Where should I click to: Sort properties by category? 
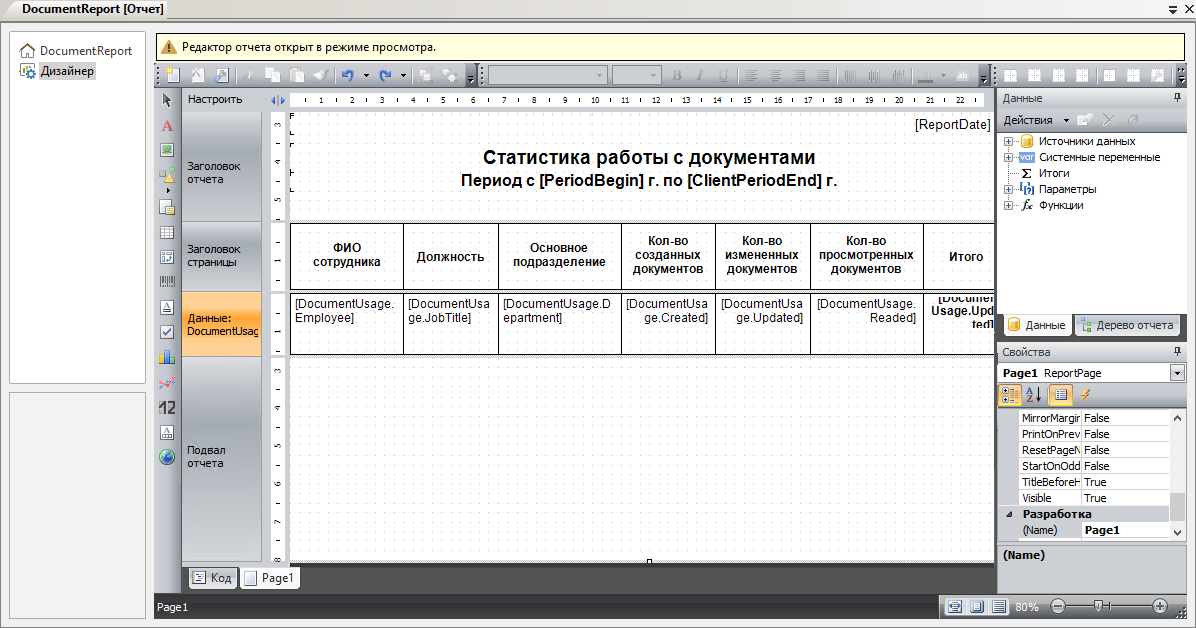pyautogui.click(x=1010, y=395)
